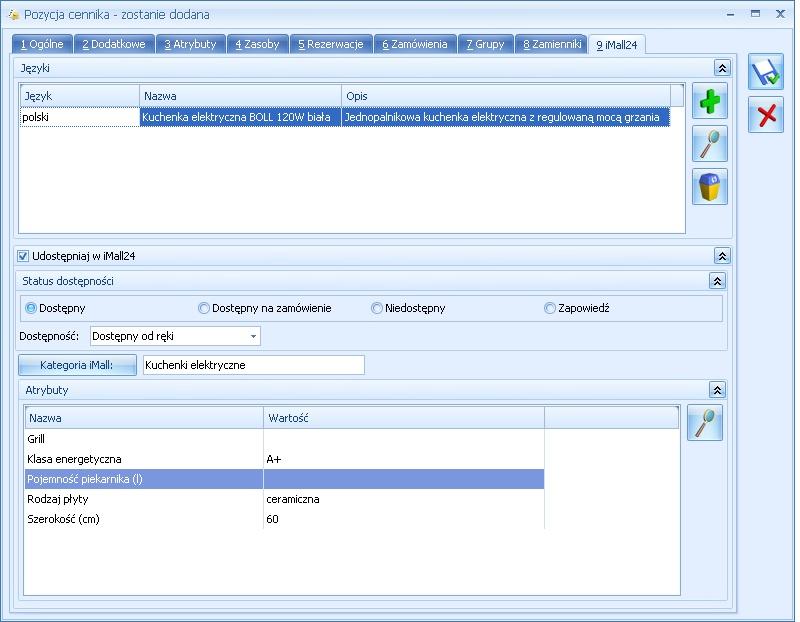The height and width of the screenshot is (622, 800).
Task: Select the 9 iMall24 tab
Action: 617,45
